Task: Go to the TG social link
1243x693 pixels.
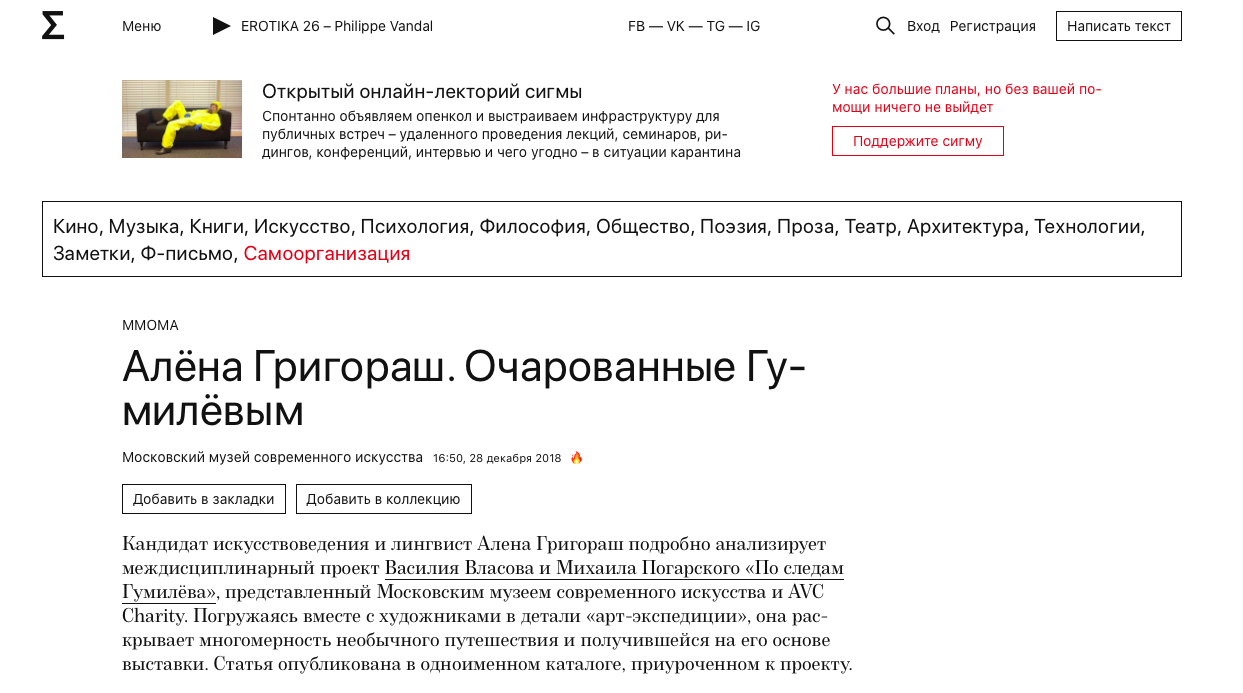Action: (x=715, y=26)
